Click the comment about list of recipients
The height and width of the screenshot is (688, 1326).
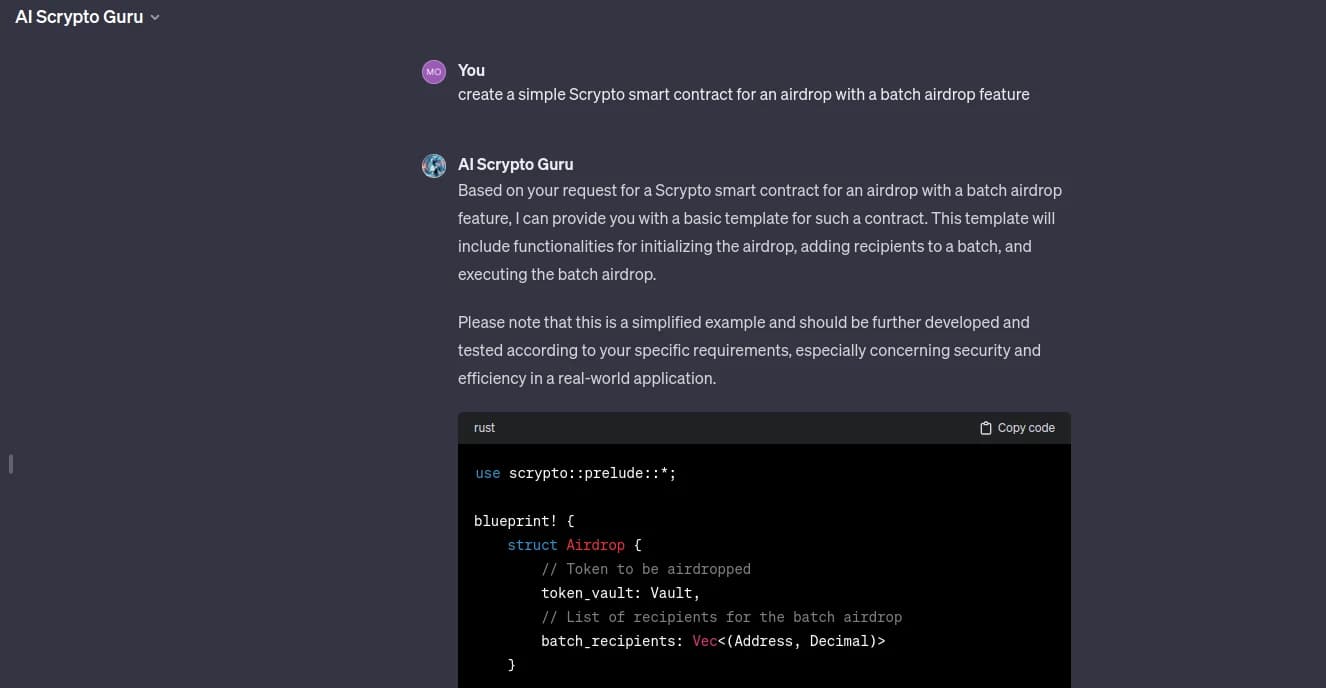(722, 617)
